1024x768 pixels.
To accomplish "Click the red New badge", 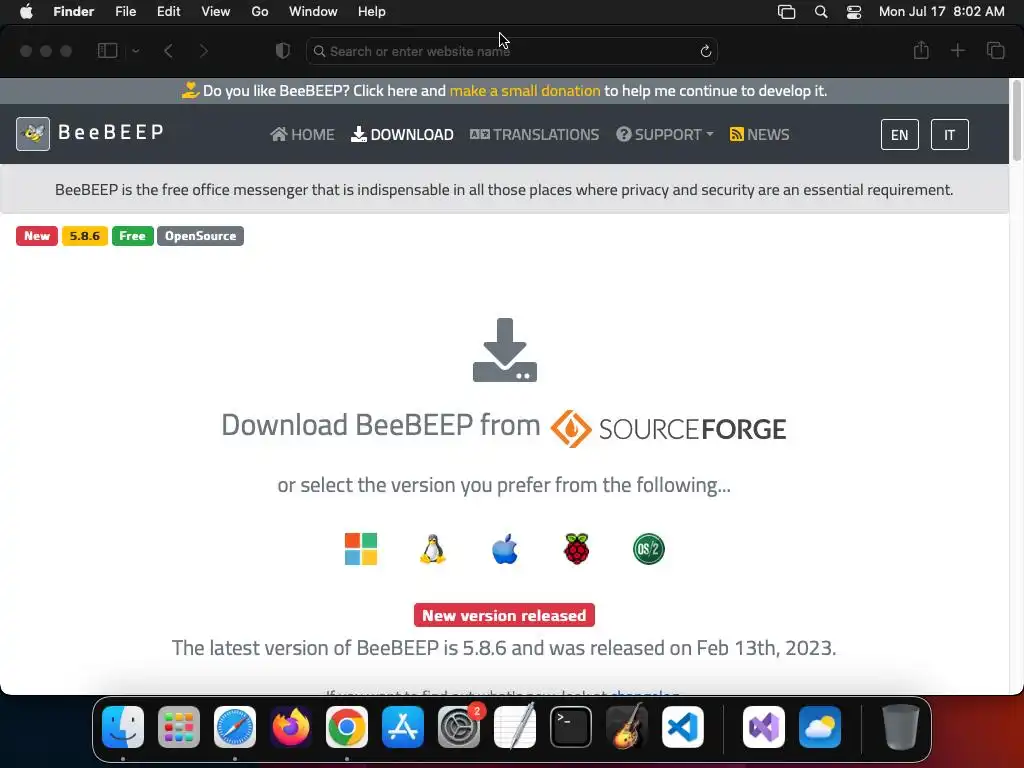I will tap(37, 236).
